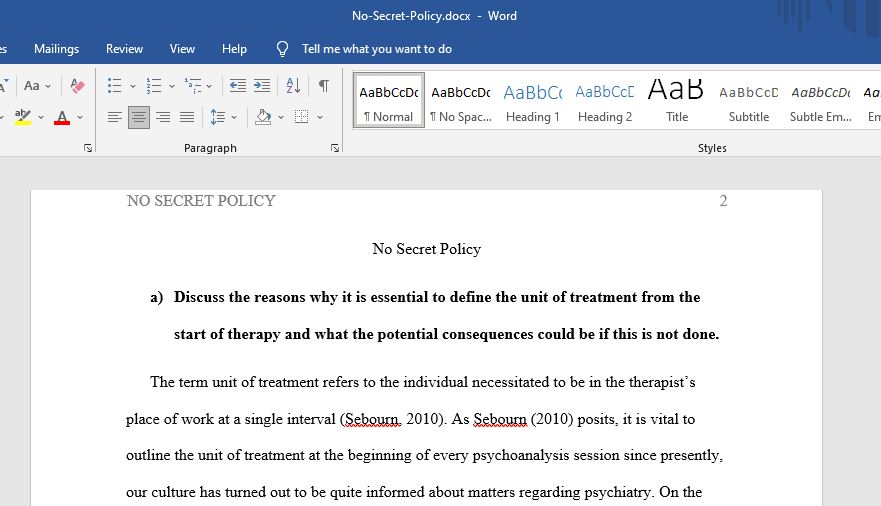The width and height of the screenshot is (881, 506).
Task: Click the page number 2 in header
Action: [x=723, y=200]
